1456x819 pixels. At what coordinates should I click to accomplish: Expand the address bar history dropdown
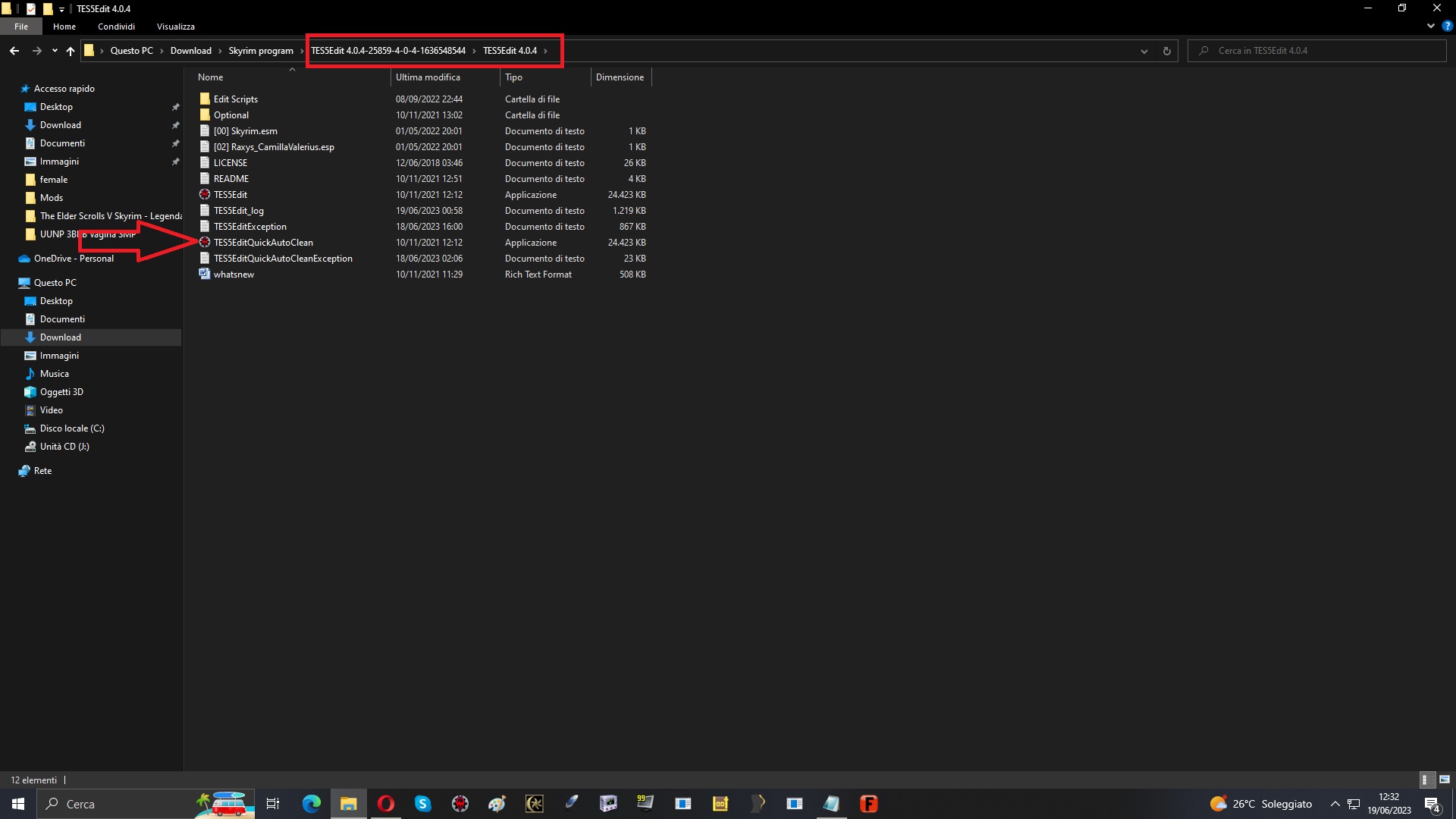pos(1144,51)
